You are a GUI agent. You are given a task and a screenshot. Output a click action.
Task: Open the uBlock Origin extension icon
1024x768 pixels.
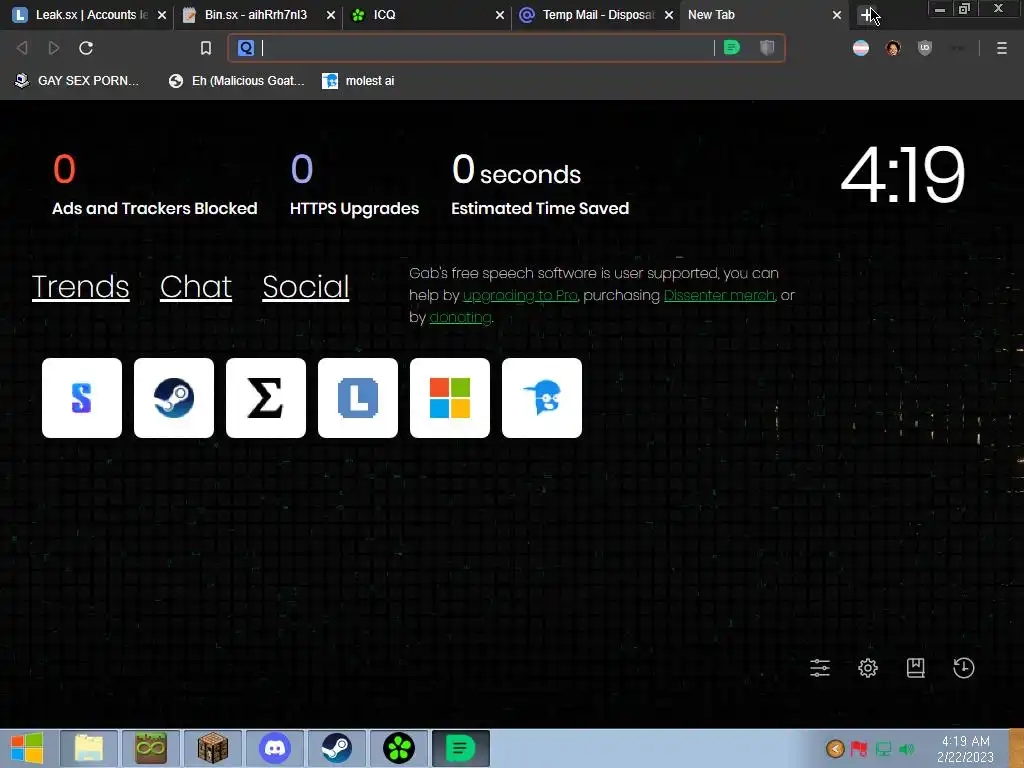click(924, 48)
